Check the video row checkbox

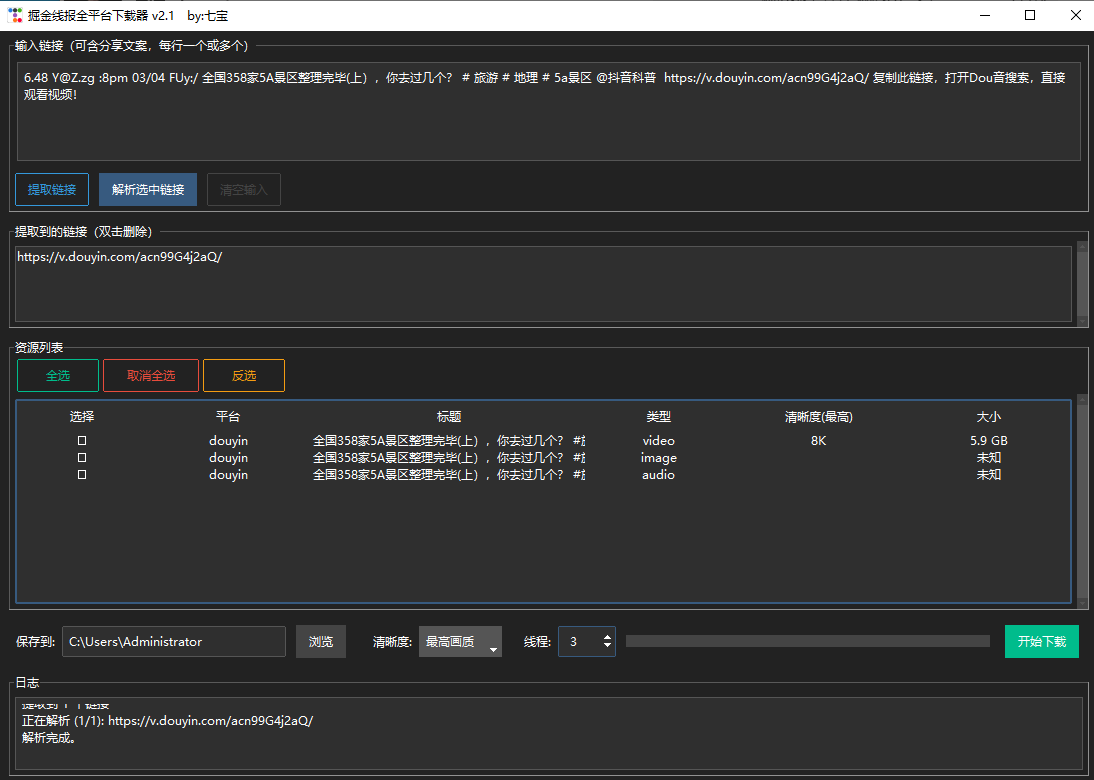pyautogui.click(x=82, y=441)
